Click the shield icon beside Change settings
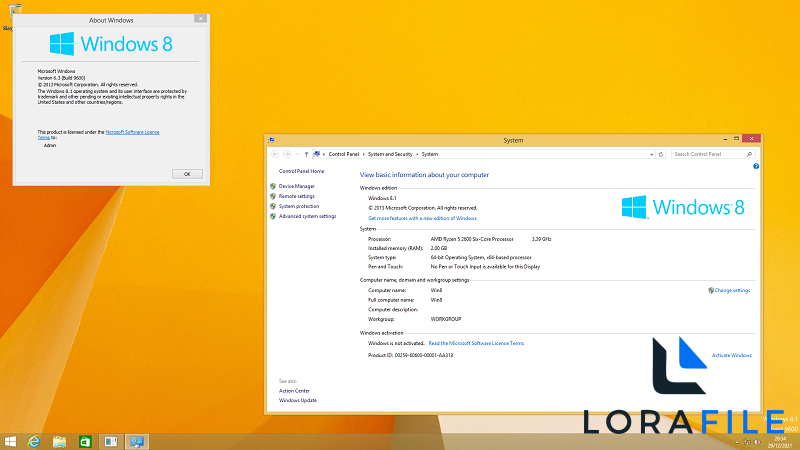 point(711,290)
